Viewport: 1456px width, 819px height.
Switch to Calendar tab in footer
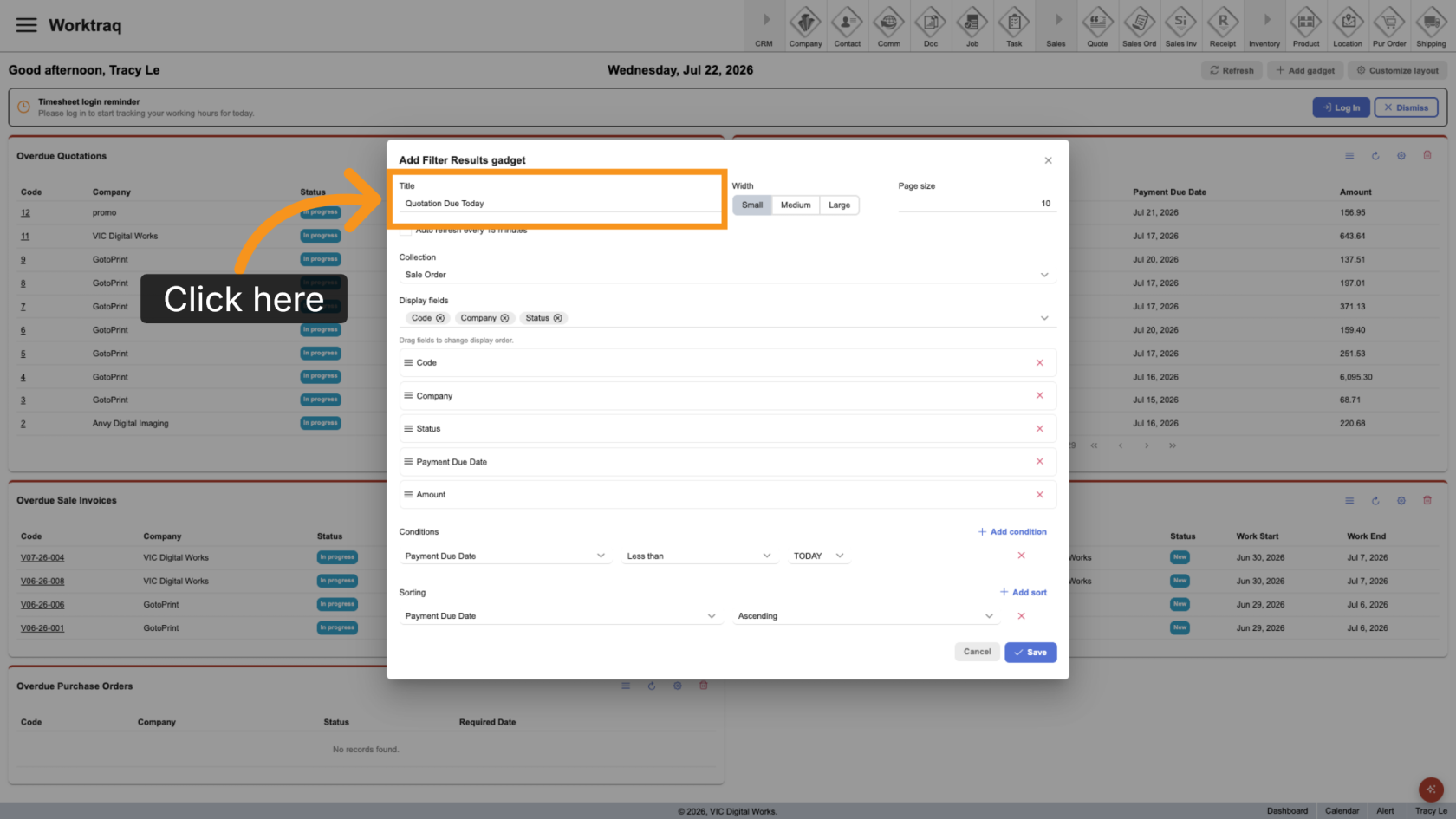(1342, 811)
